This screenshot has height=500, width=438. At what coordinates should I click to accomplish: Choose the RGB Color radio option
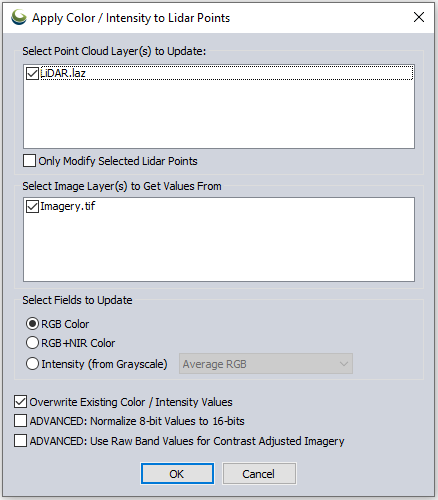[32, 324]
